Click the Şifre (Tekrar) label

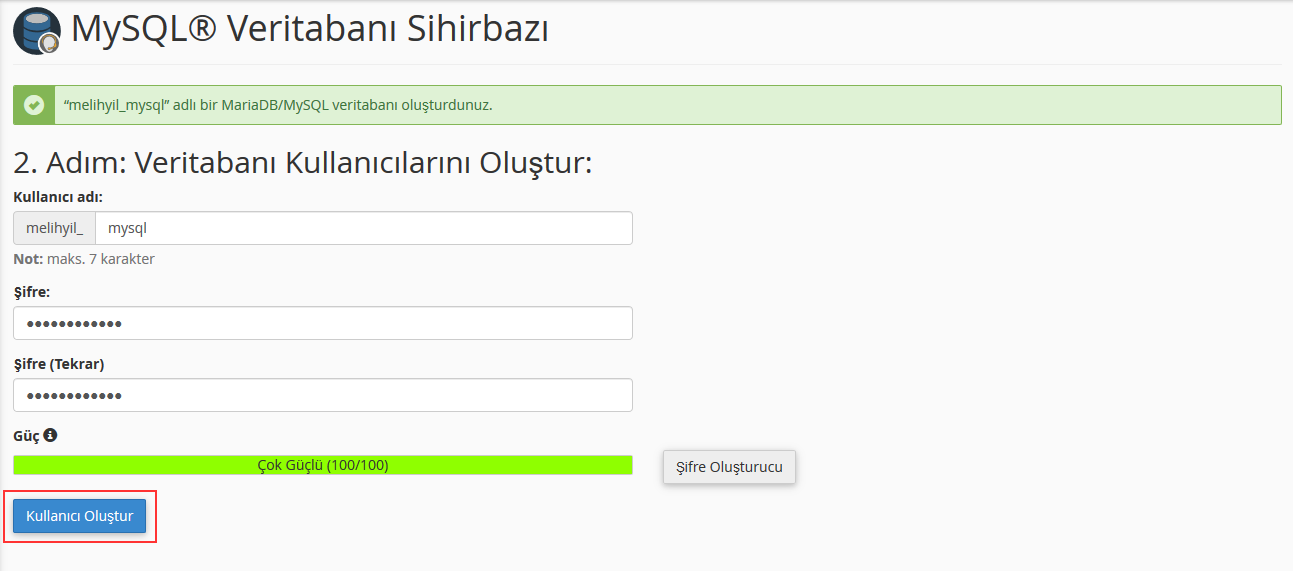coord(59,364)
